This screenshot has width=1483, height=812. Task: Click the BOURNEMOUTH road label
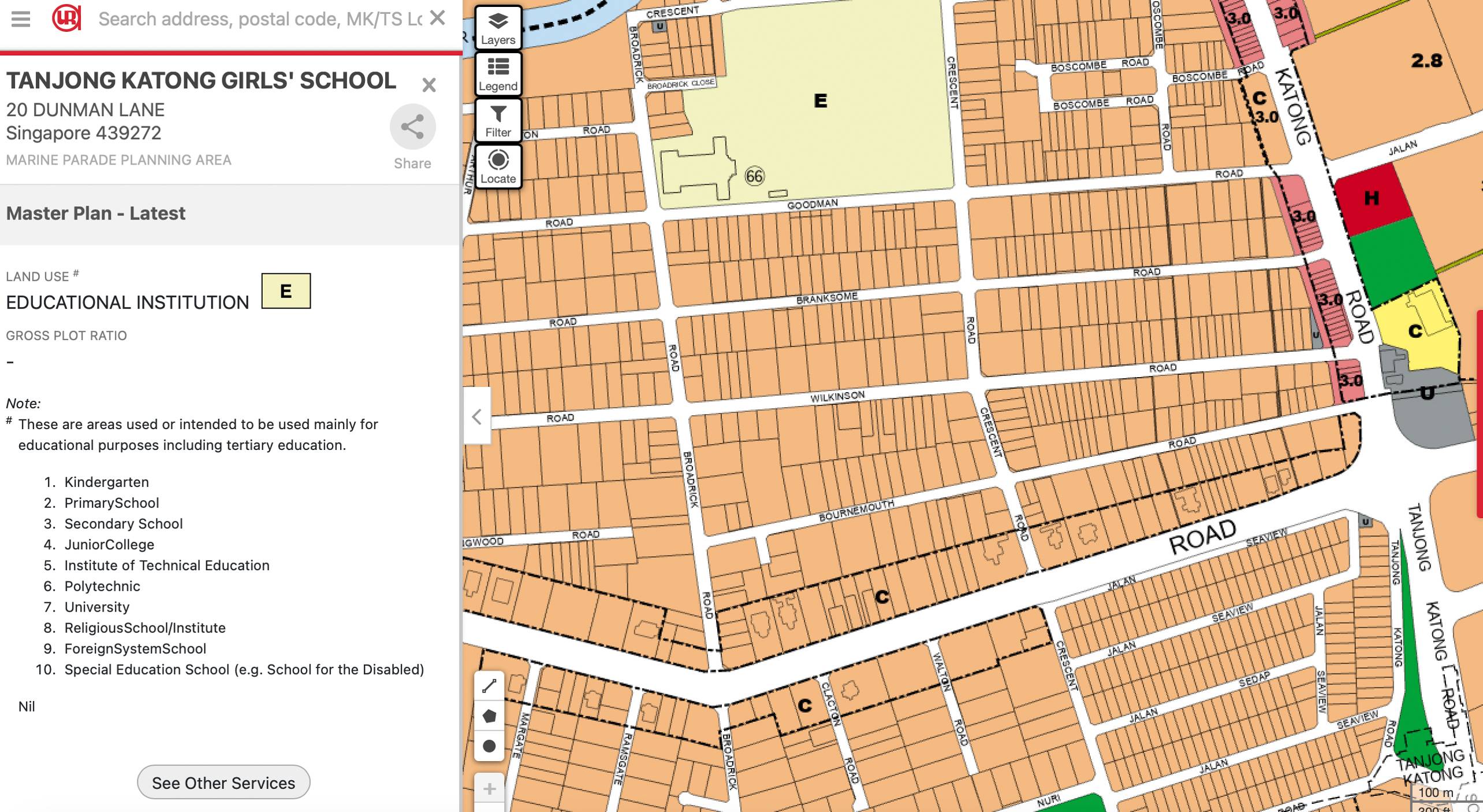click(856, 510)
